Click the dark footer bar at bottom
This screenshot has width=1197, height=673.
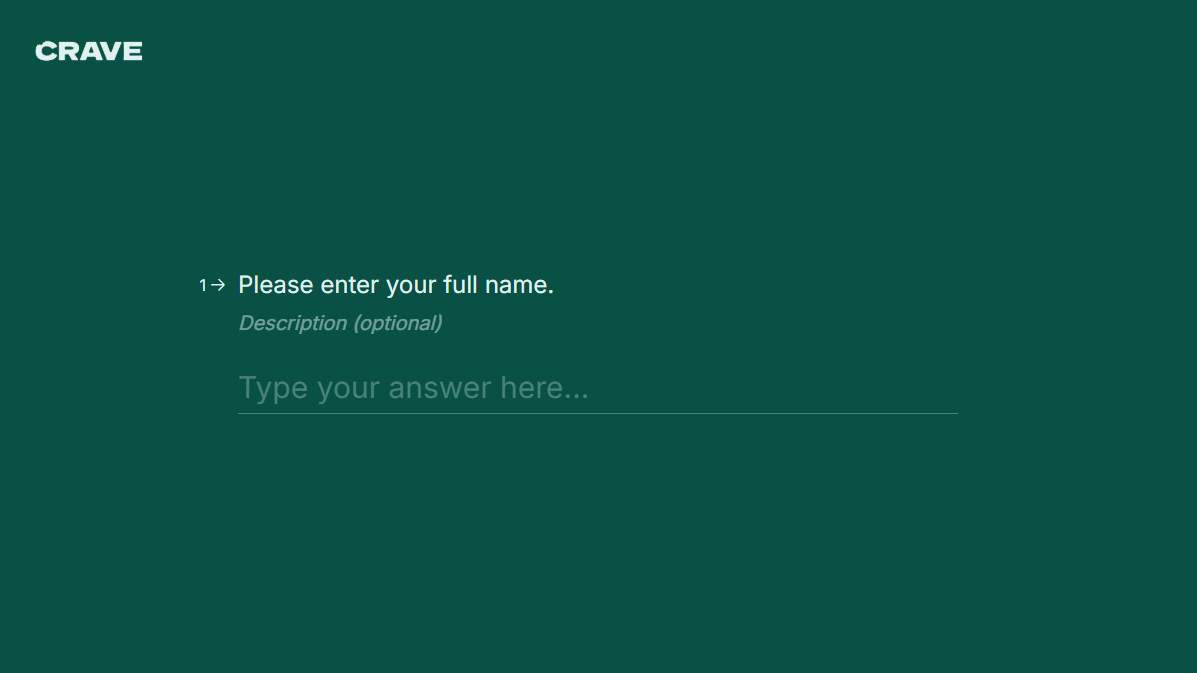click(598, 668)
